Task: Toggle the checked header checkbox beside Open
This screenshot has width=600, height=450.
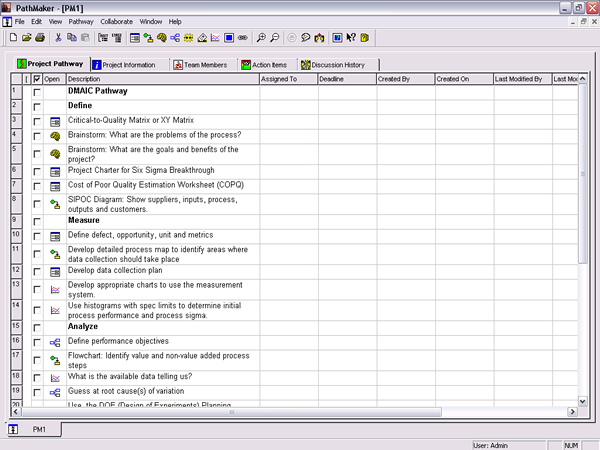Action: [37, 79]
